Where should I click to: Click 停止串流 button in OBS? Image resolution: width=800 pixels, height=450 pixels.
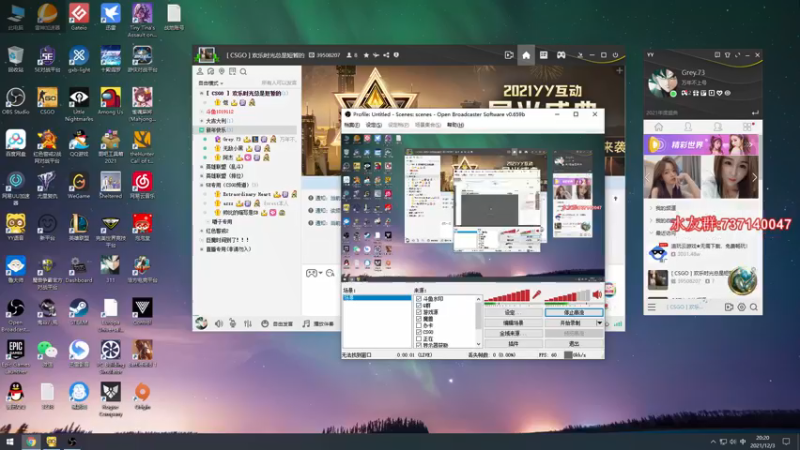pos(574,312)
